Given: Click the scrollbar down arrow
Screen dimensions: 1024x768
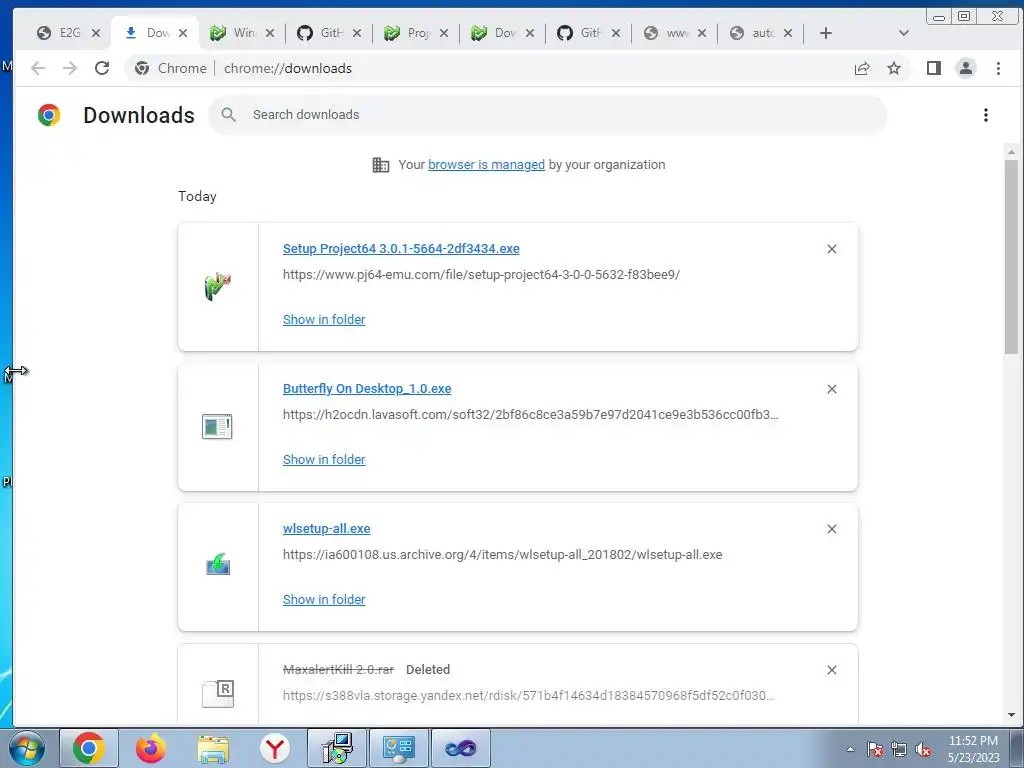Looking at the screenshot, I should click(1011, 715).
